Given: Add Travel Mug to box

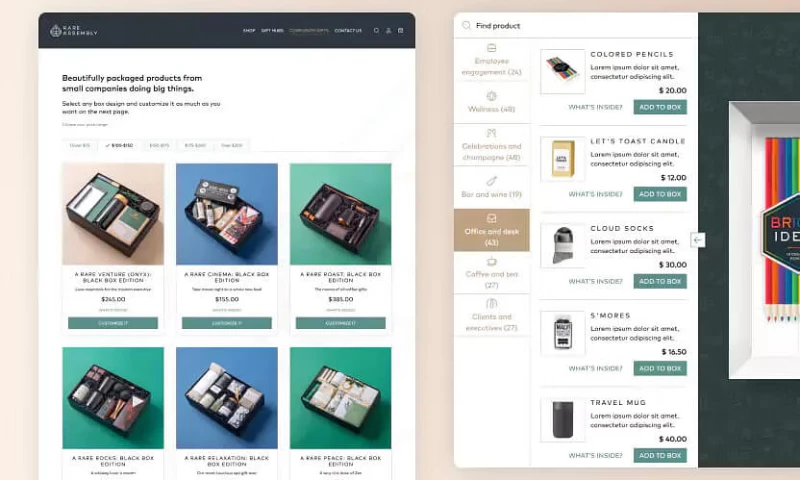Looking at the screenshot, I should tap(660, 456).
